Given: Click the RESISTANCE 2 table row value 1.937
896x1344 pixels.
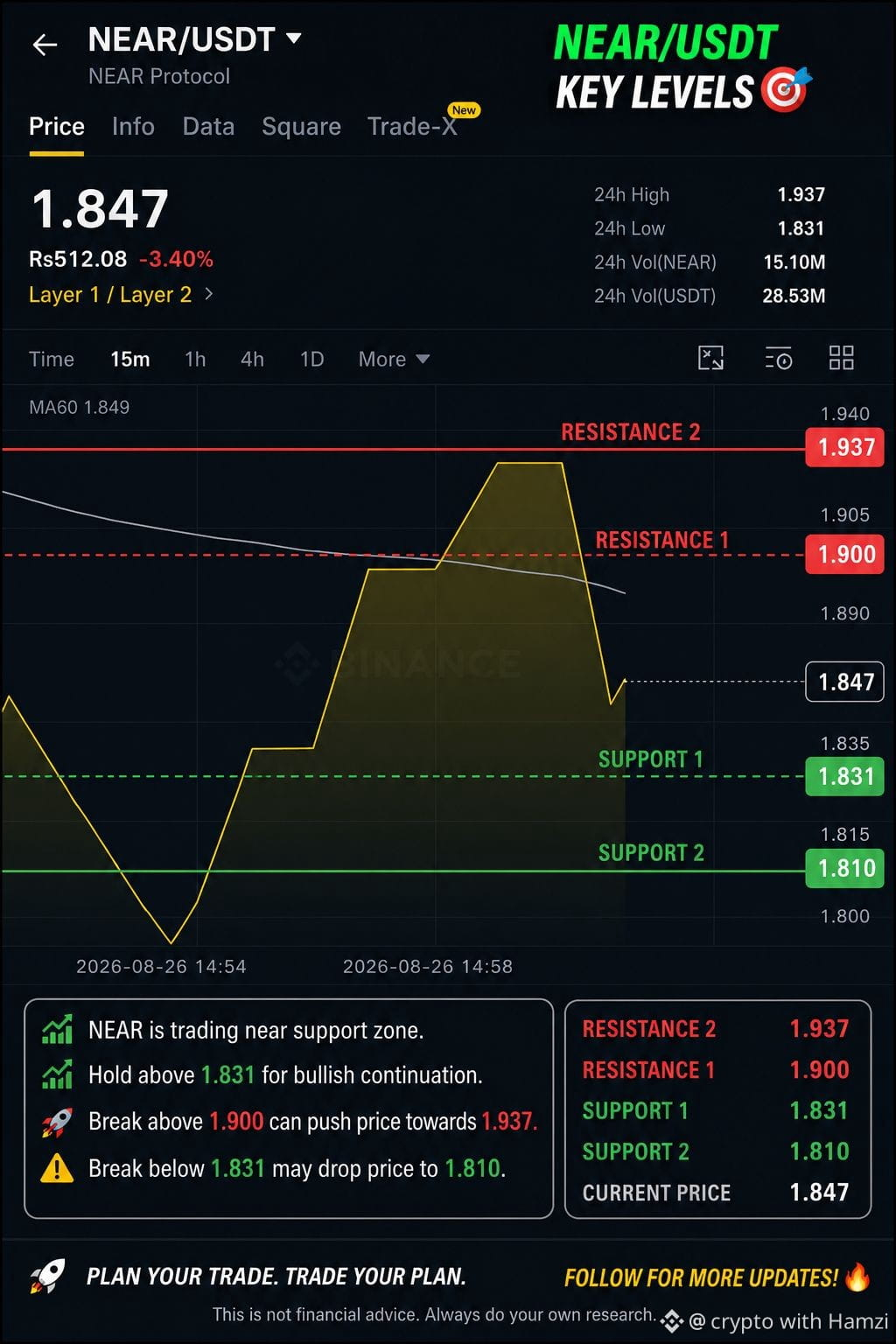Looking at the screenshot, I should (x=819, y=1029).
